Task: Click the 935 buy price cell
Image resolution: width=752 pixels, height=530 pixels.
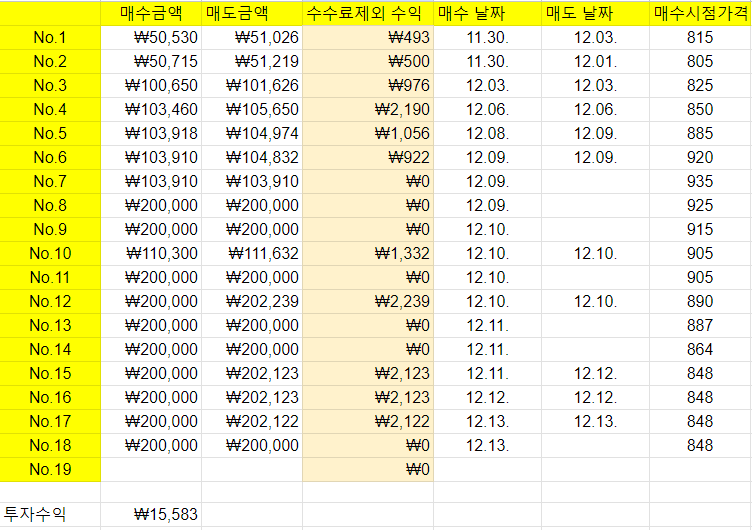Action: pos(700,181)
